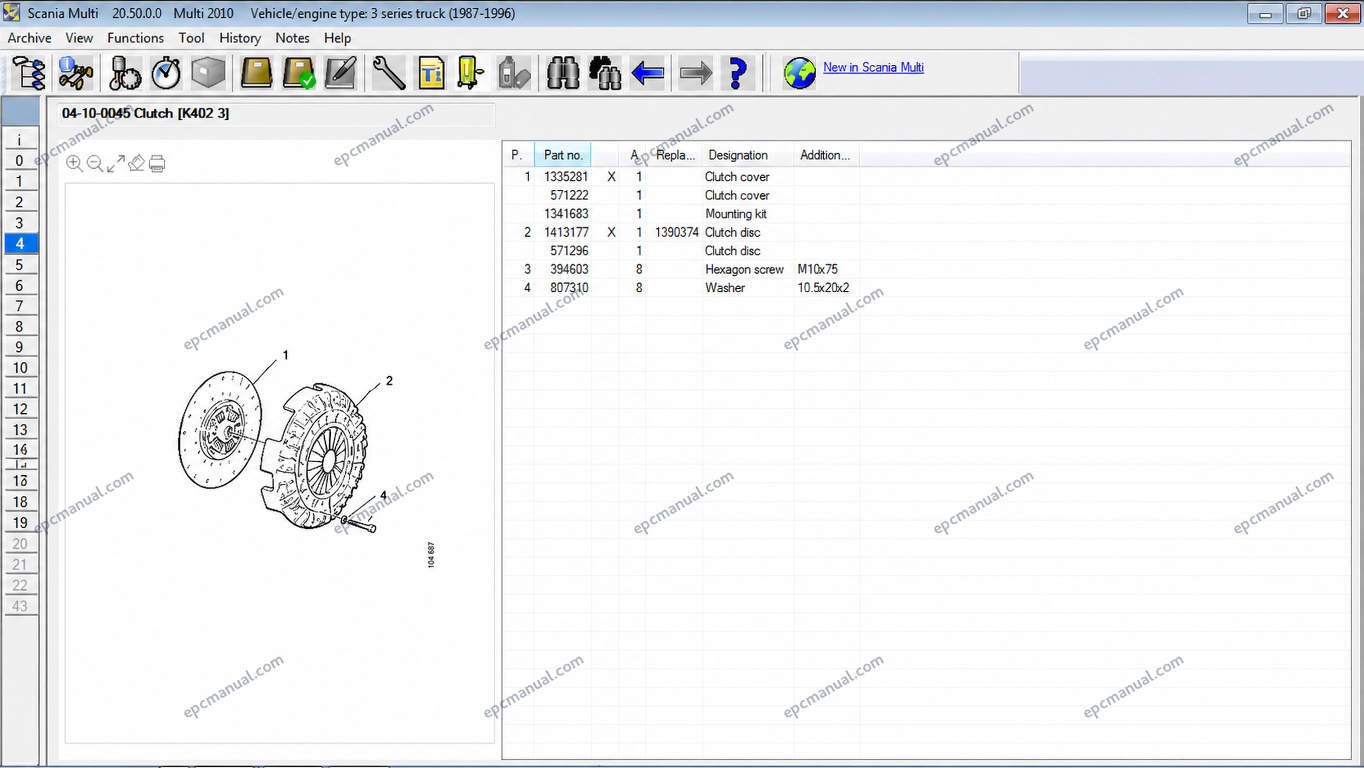This screenshot has height=768, width=1364.
Task: Switch to main group 1 tab
Action: pyautogui.click(x=19, y=182)
